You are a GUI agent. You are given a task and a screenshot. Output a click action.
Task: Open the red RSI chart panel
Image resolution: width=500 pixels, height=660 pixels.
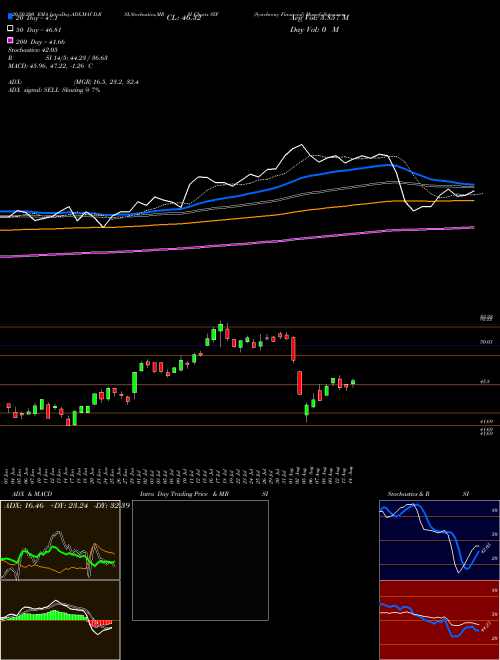point(439,620)
